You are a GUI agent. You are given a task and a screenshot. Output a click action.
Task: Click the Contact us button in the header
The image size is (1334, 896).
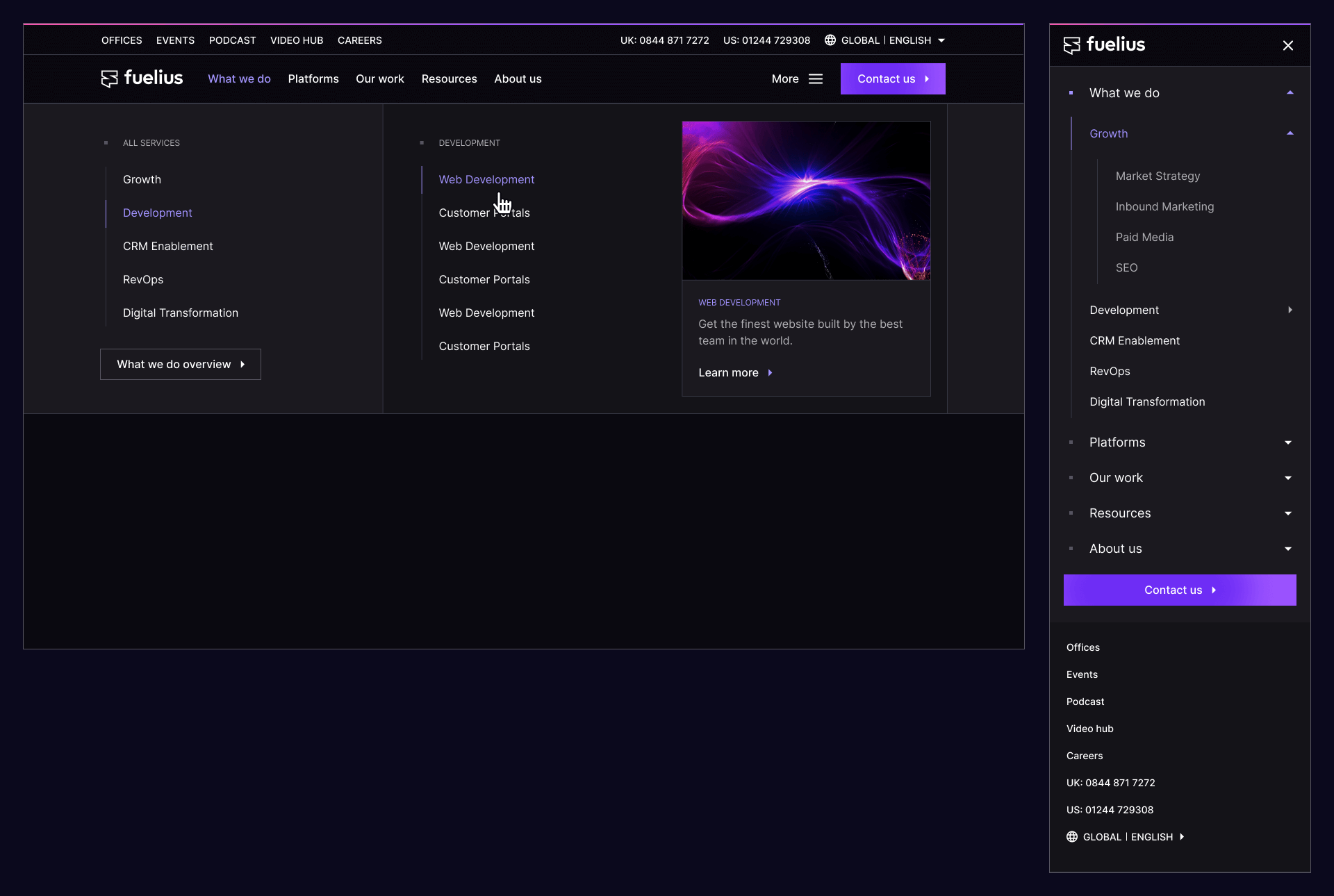pos(892,79)
